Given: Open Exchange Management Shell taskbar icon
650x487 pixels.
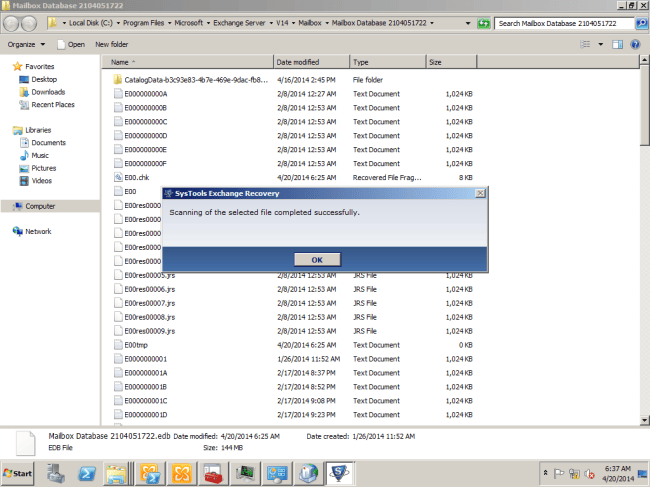Looking at the screenshot, I should (x=150, y=473).
